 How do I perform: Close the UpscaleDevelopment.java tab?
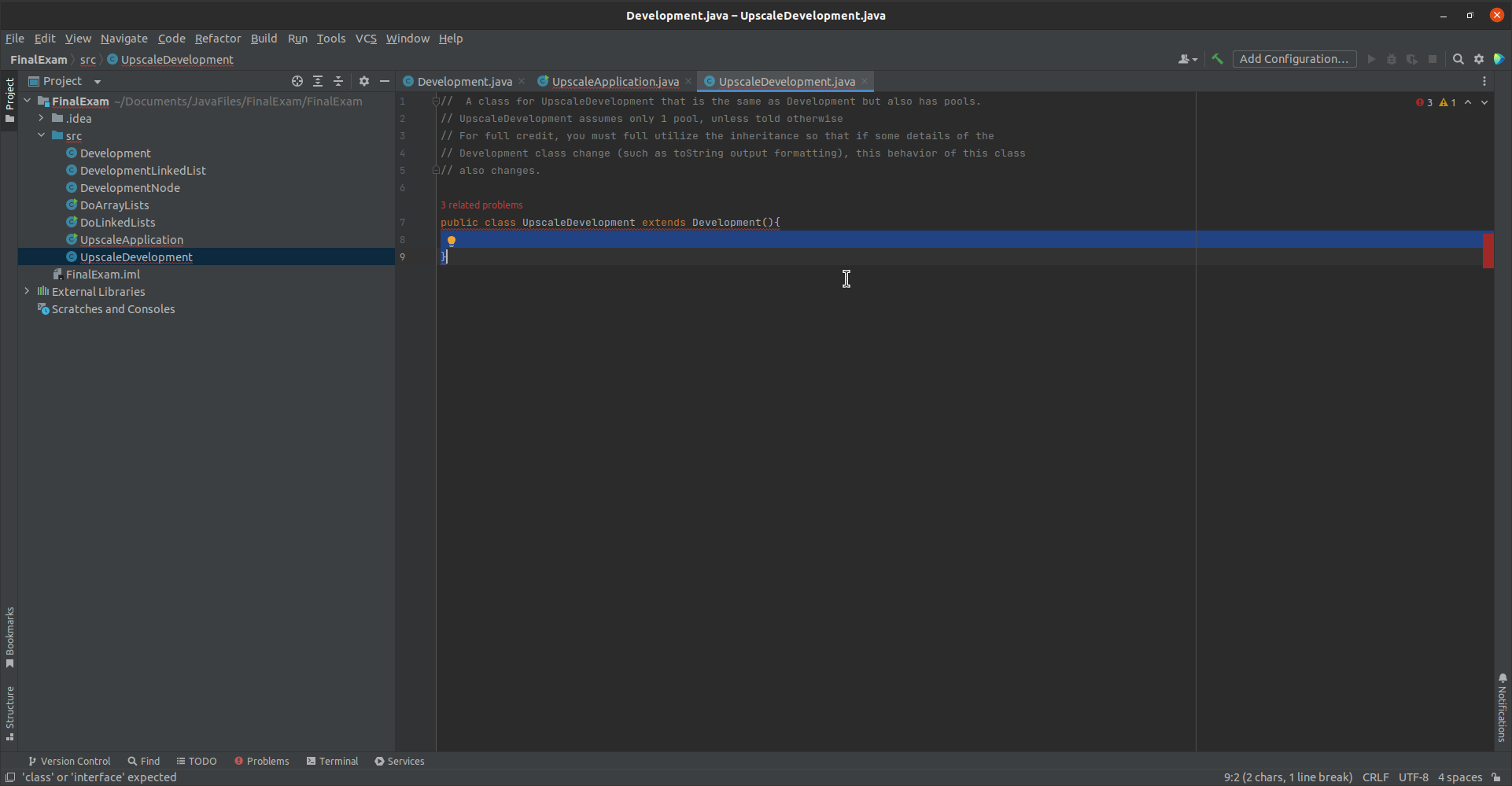(865, 81)
